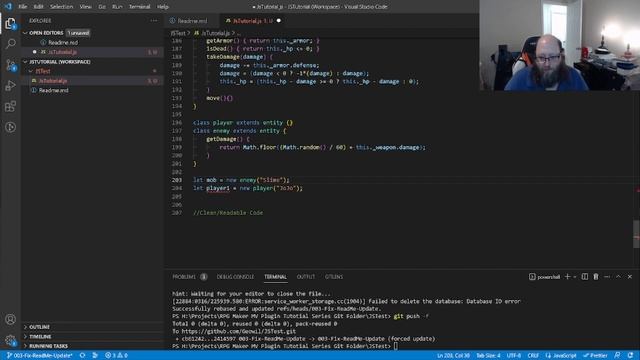Open Explorer panel more actions ellipsis

tap(153, 20)
